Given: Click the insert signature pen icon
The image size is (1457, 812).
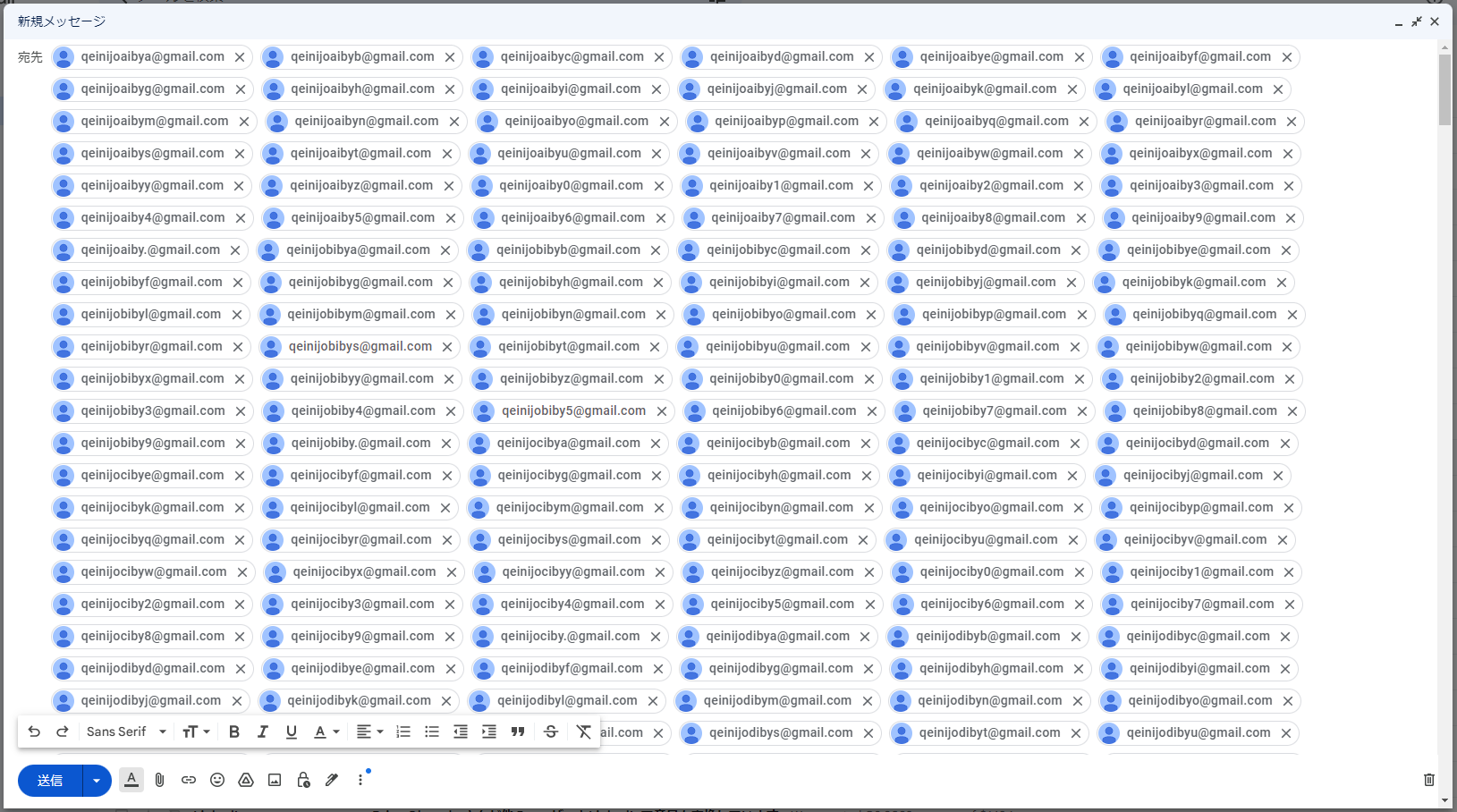Looking at the screenshot, I should [x=332, y=780].
